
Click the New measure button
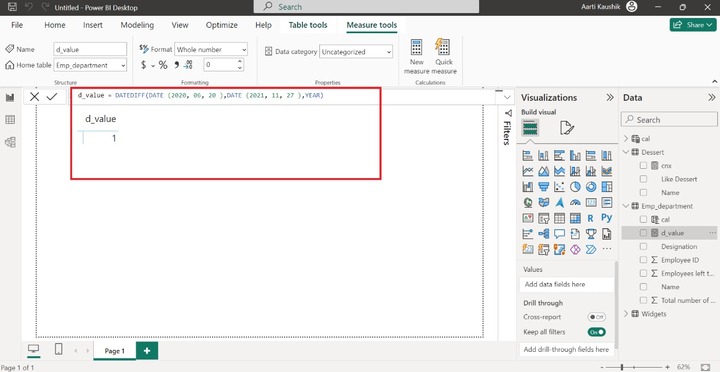pos(416,57)
